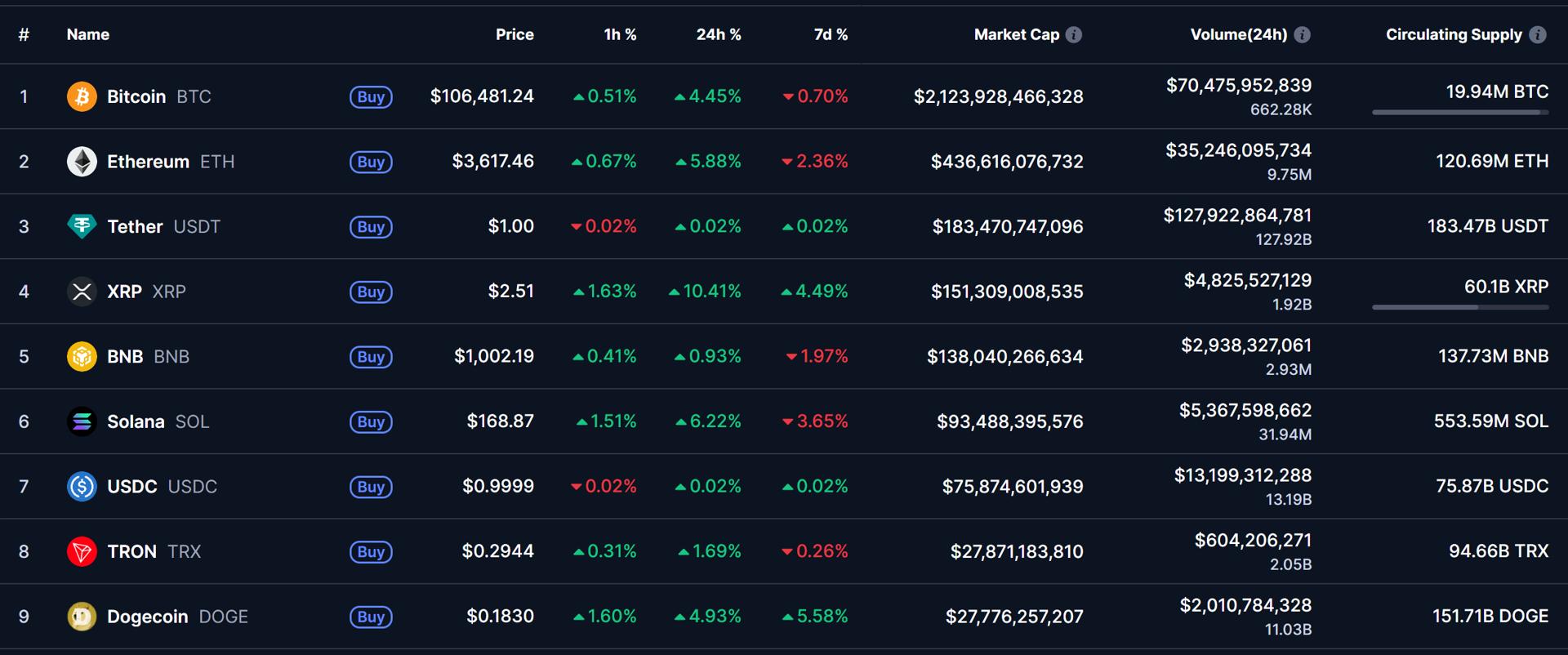
Task: Click the XRP logo icon
Action: pyautogui.click(x=81, y=292)
